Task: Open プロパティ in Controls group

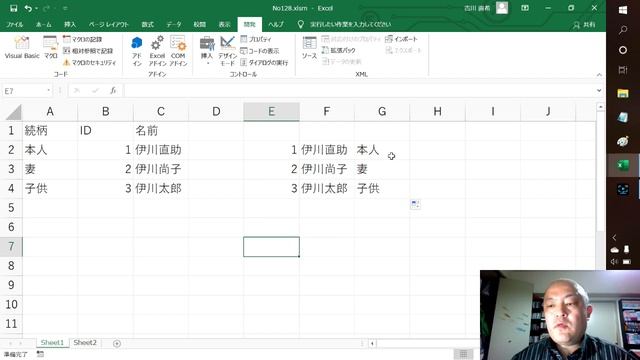Action: pos(256,39)
